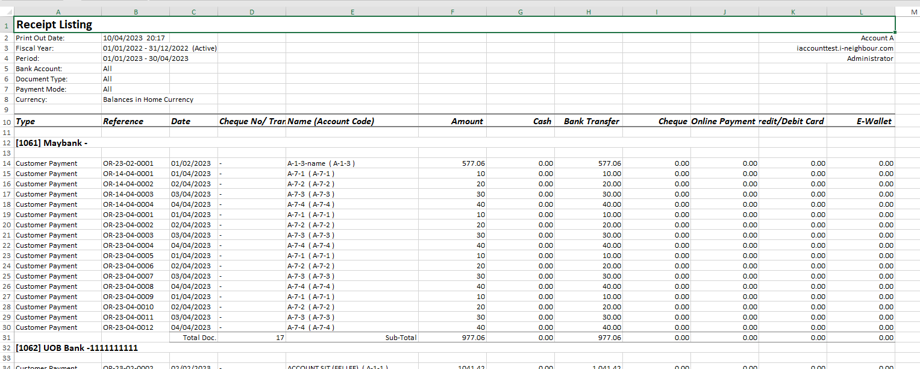
Task: Click the [1061] Maybank group cell
Action: [x=58, y=143]
